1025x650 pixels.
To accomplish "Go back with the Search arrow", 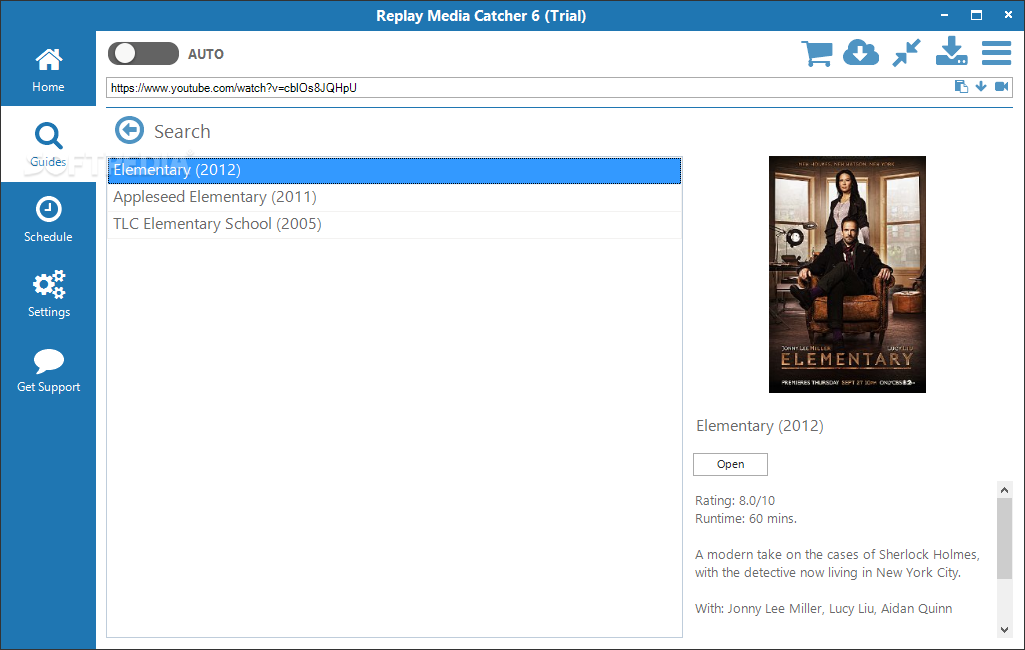I will point(129,130).
